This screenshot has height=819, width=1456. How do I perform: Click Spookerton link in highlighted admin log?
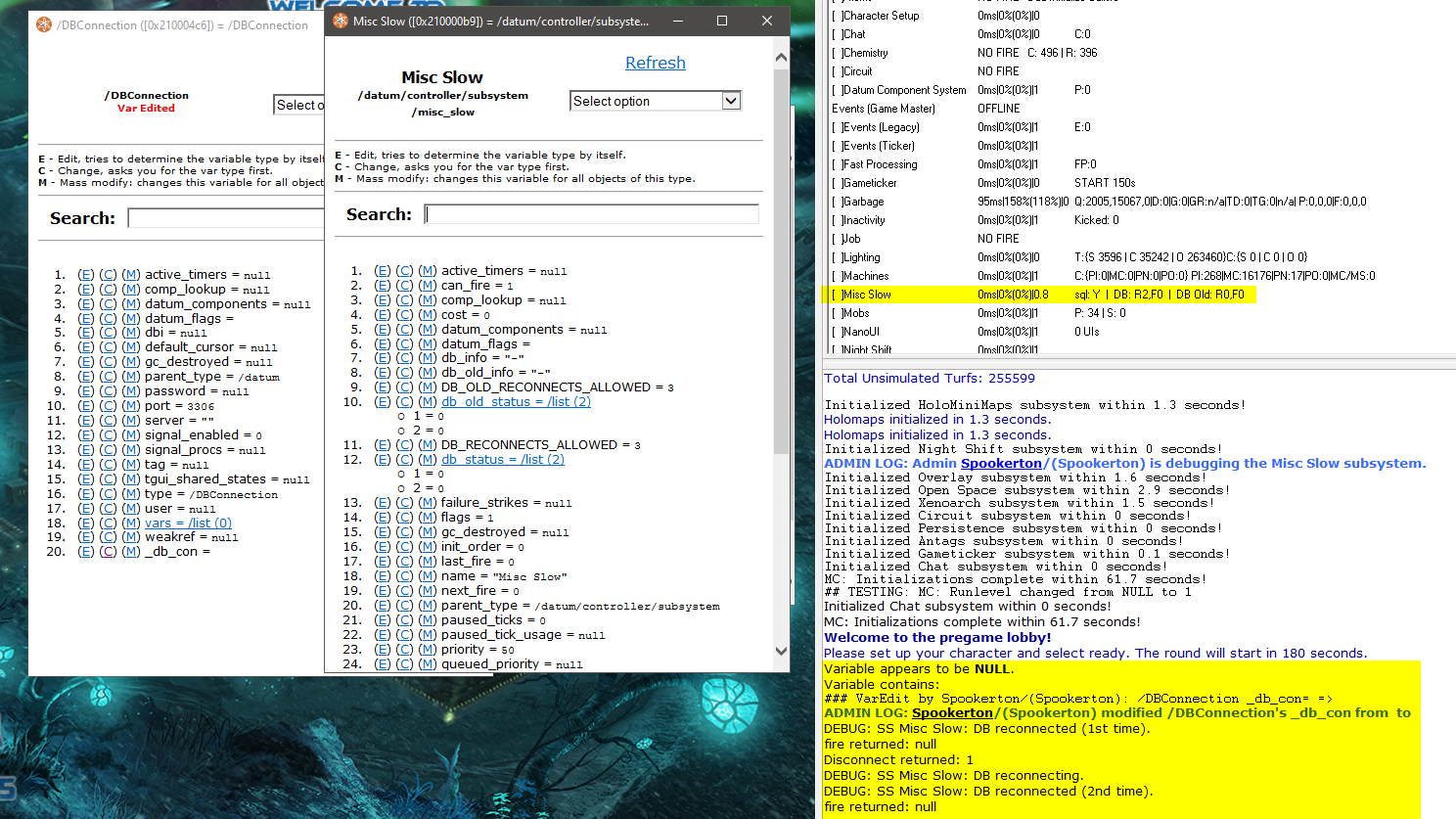click(952, 713)
